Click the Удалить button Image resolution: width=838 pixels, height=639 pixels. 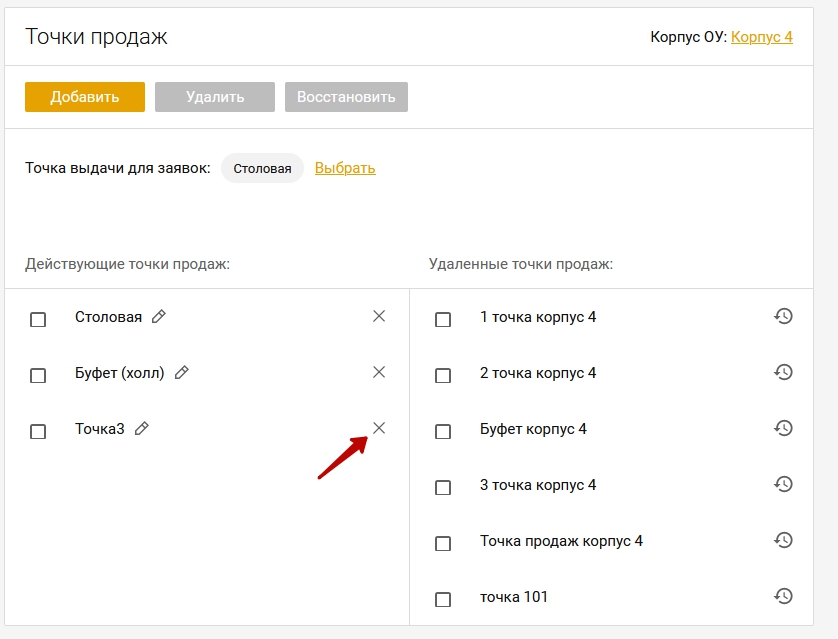click(215, 97)
